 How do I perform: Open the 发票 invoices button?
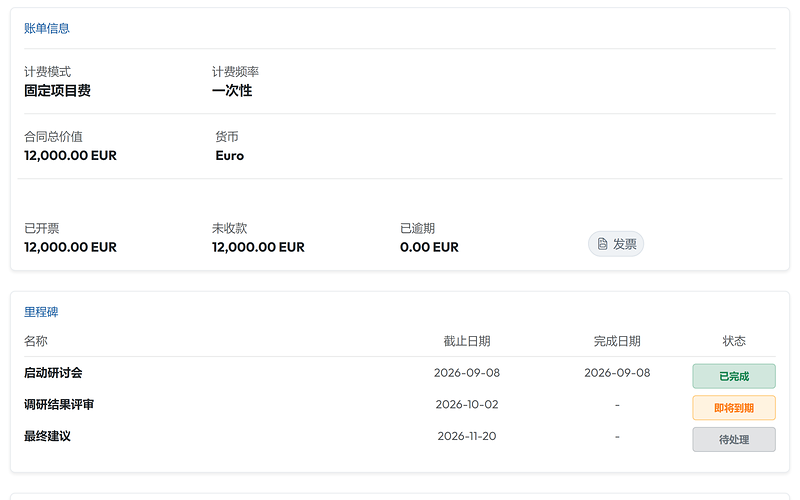point(616,244)
